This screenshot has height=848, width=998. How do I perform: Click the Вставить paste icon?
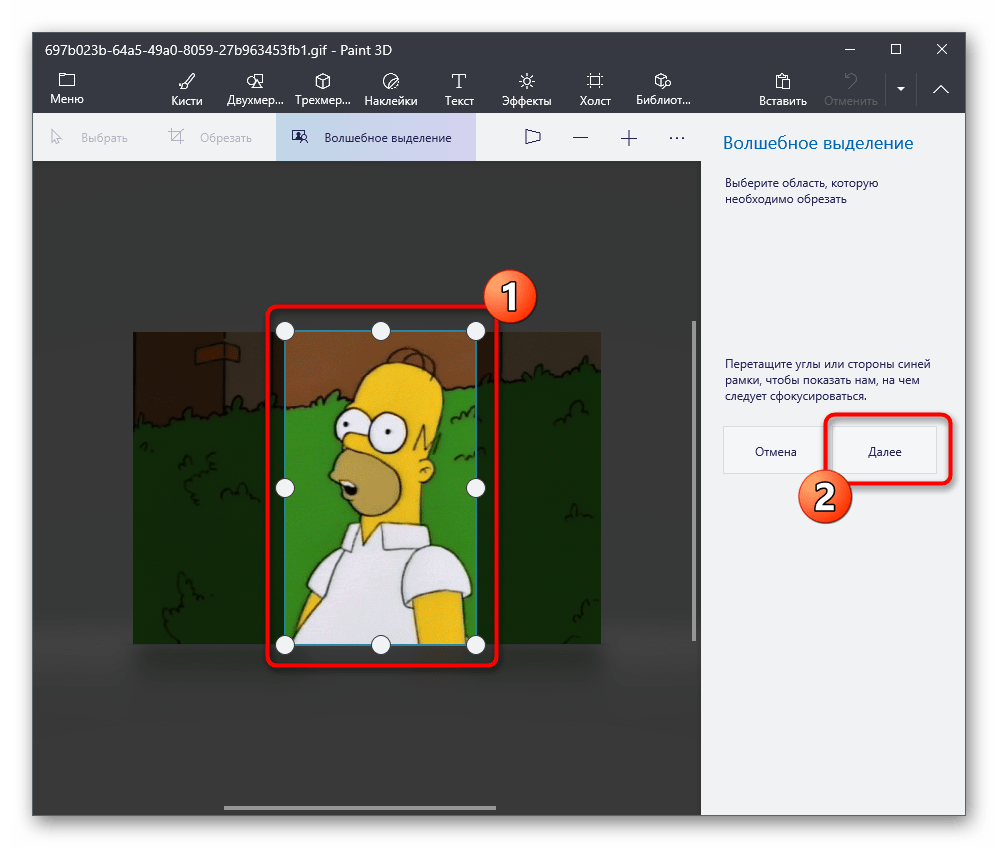783,88
